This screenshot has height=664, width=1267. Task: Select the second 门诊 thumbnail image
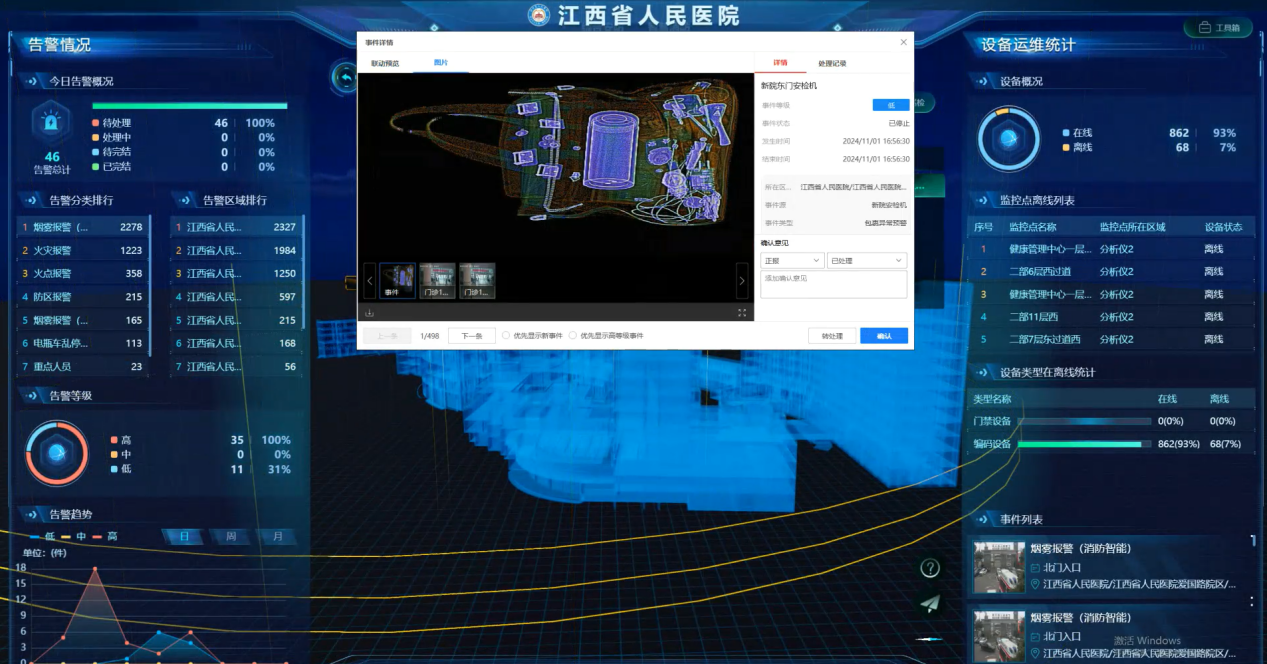pyautogui.click(x=477, y=281)
